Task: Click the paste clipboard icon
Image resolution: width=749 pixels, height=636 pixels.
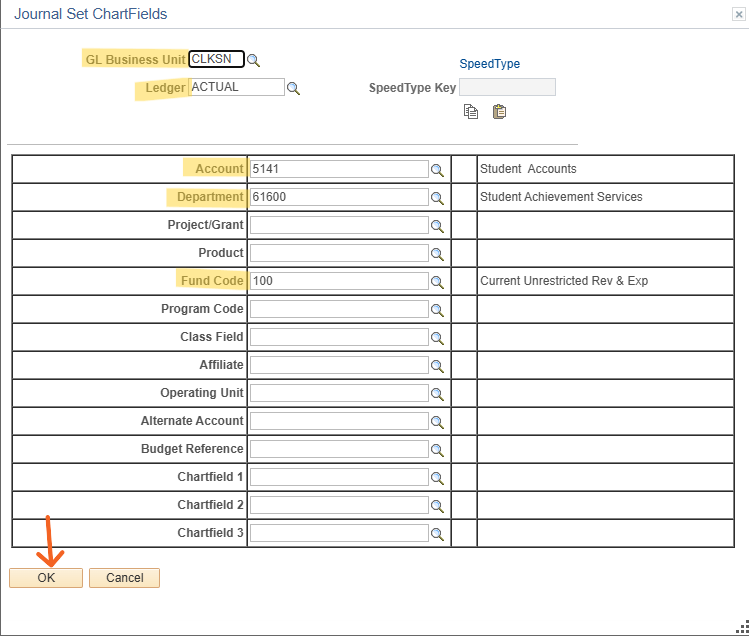Action: tap(499, 112)
